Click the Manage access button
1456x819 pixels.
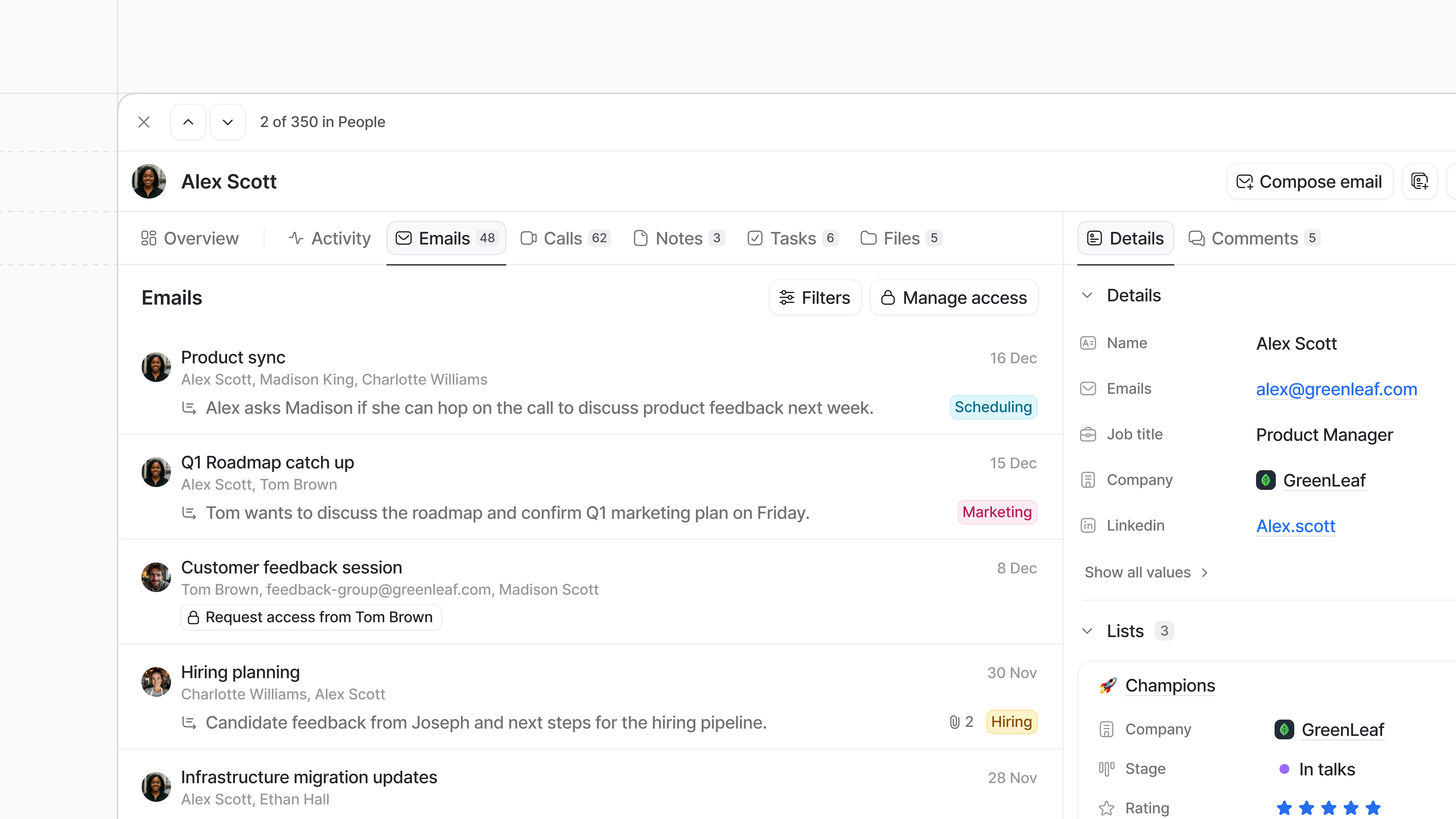[x=954, y=297]
